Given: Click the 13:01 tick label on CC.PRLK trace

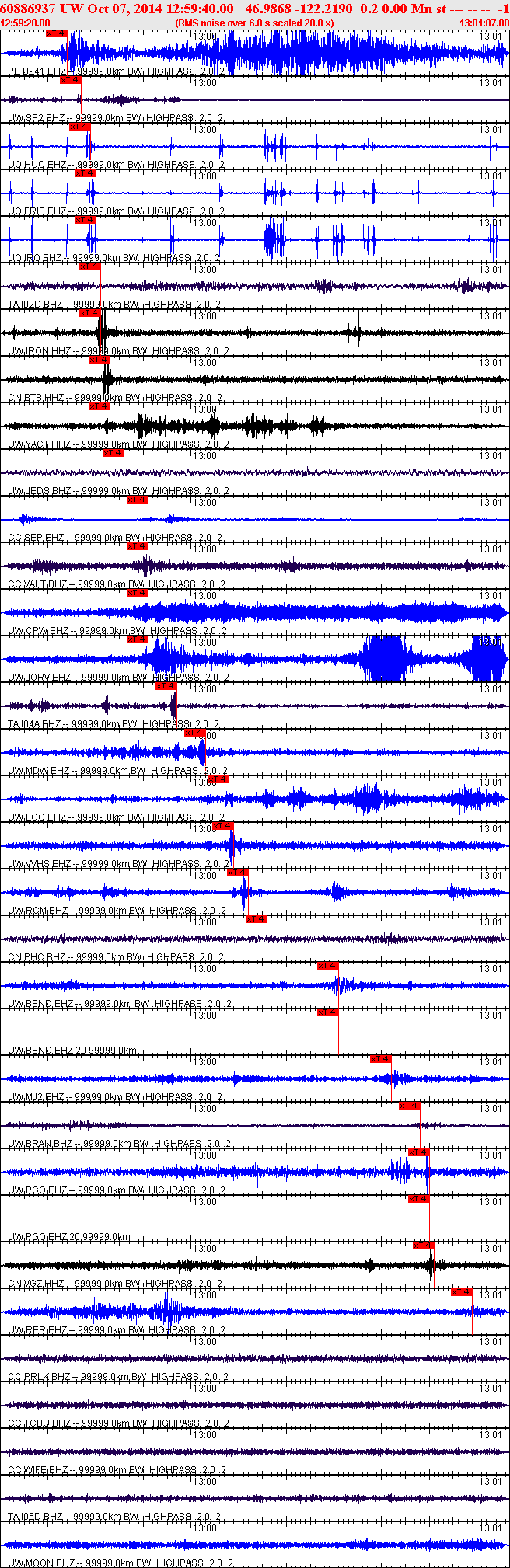Looking at the screenshot, I should [491, 1341].
